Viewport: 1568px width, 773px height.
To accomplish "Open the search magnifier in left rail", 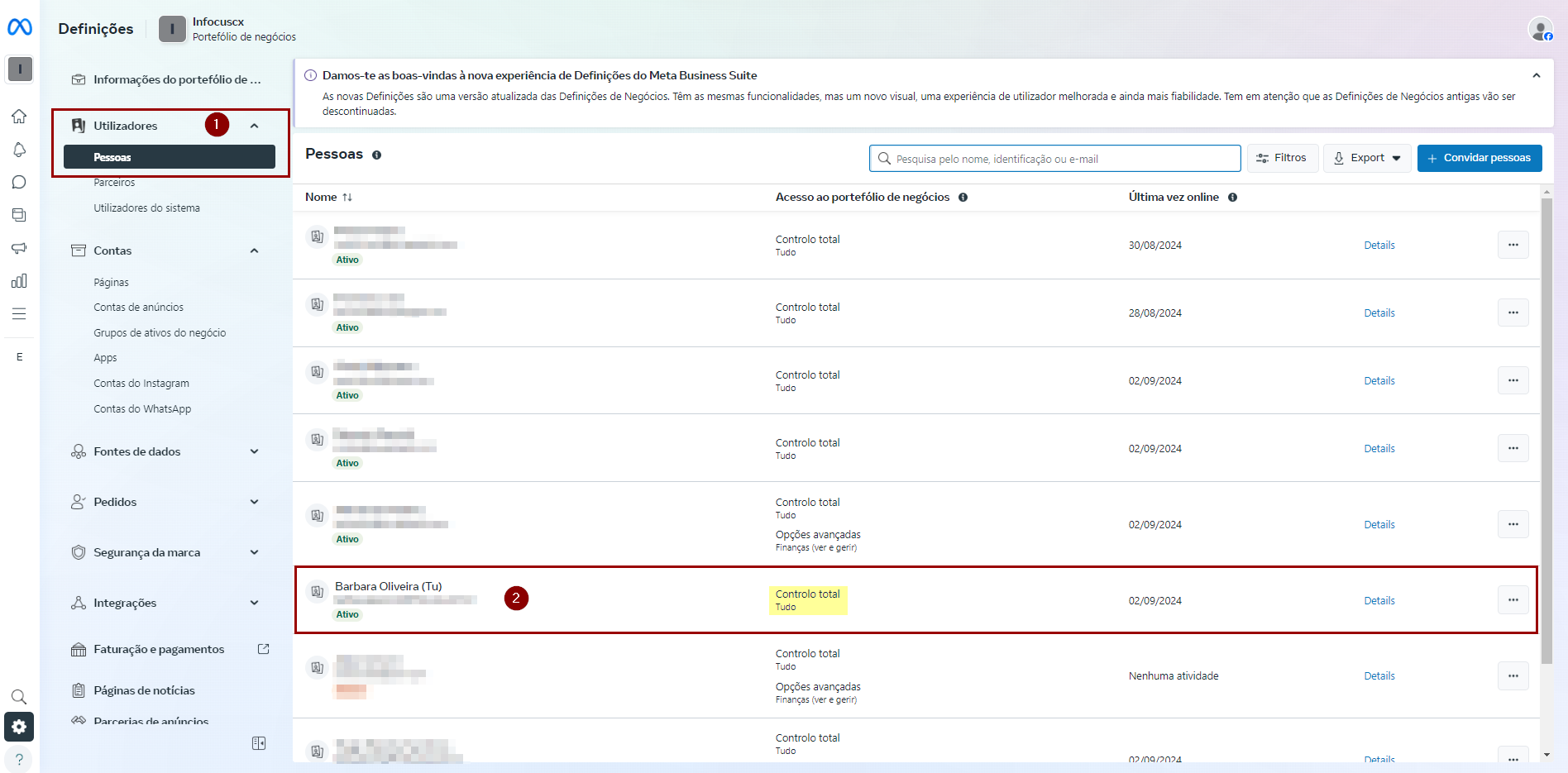I will coord(19,696).
